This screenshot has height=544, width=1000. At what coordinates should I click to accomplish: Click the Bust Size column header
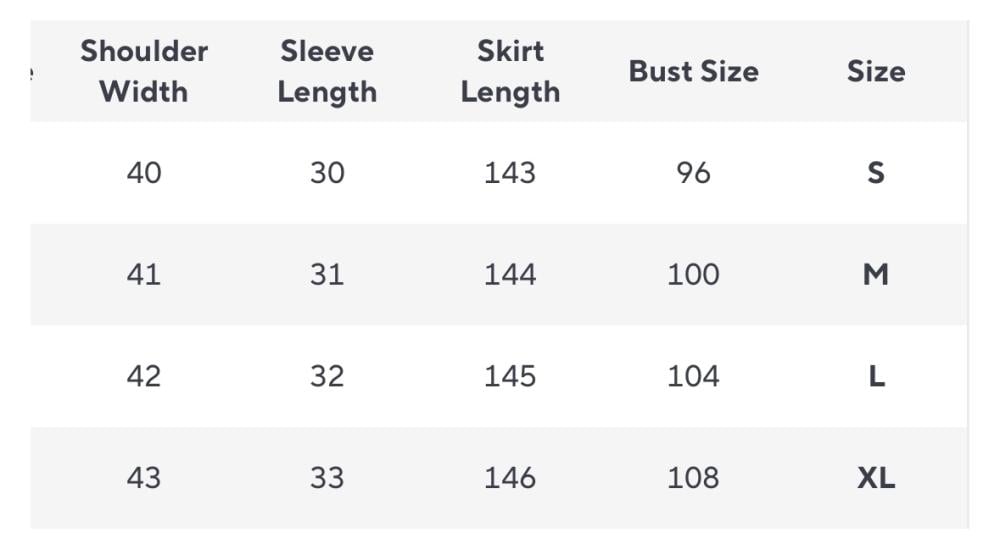point(693,71)
